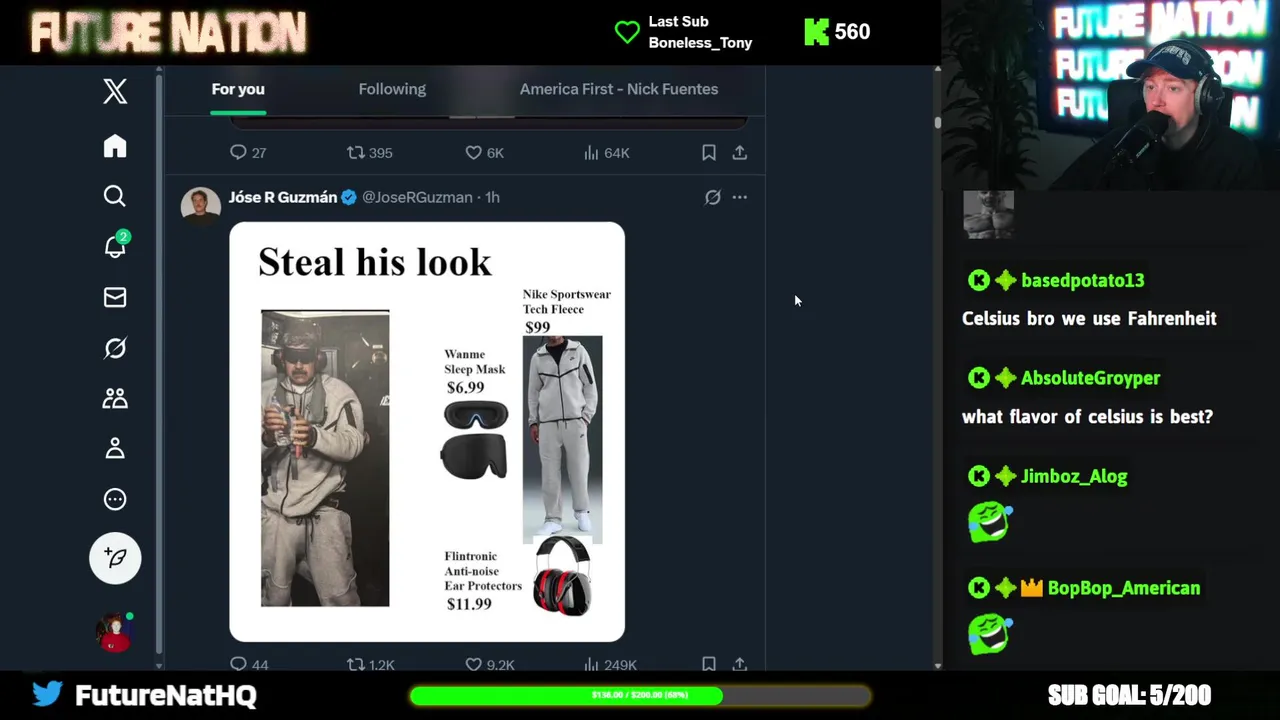Click Jimboz_Alog's green emote
1280x720 pixels.
[990, 522]
